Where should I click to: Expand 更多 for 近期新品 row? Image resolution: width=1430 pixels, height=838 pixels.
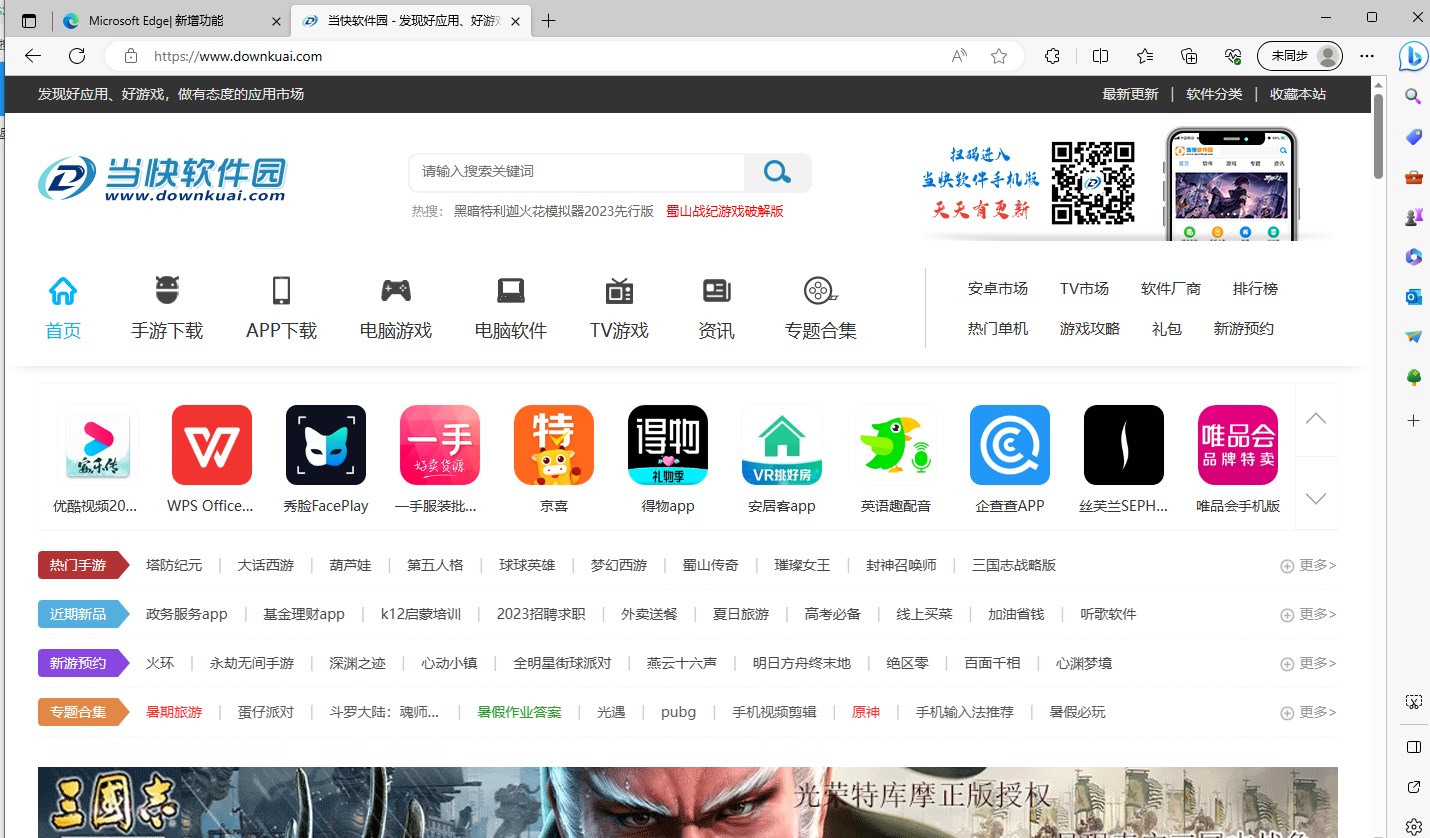click(x=1308, y=615)
